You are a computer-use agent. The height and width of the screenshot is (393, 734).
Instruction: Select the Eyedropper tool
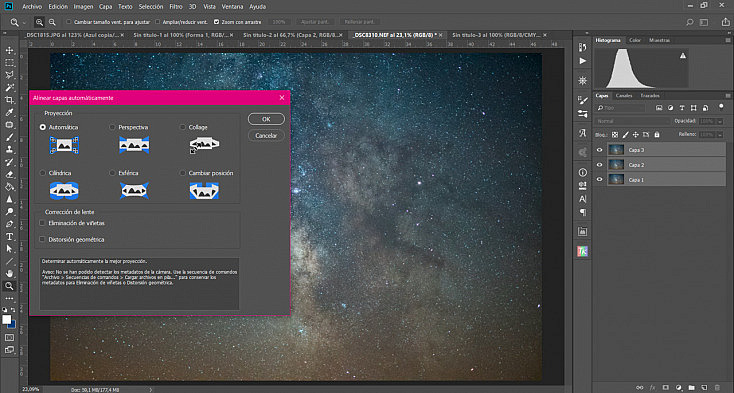[9, 112]
